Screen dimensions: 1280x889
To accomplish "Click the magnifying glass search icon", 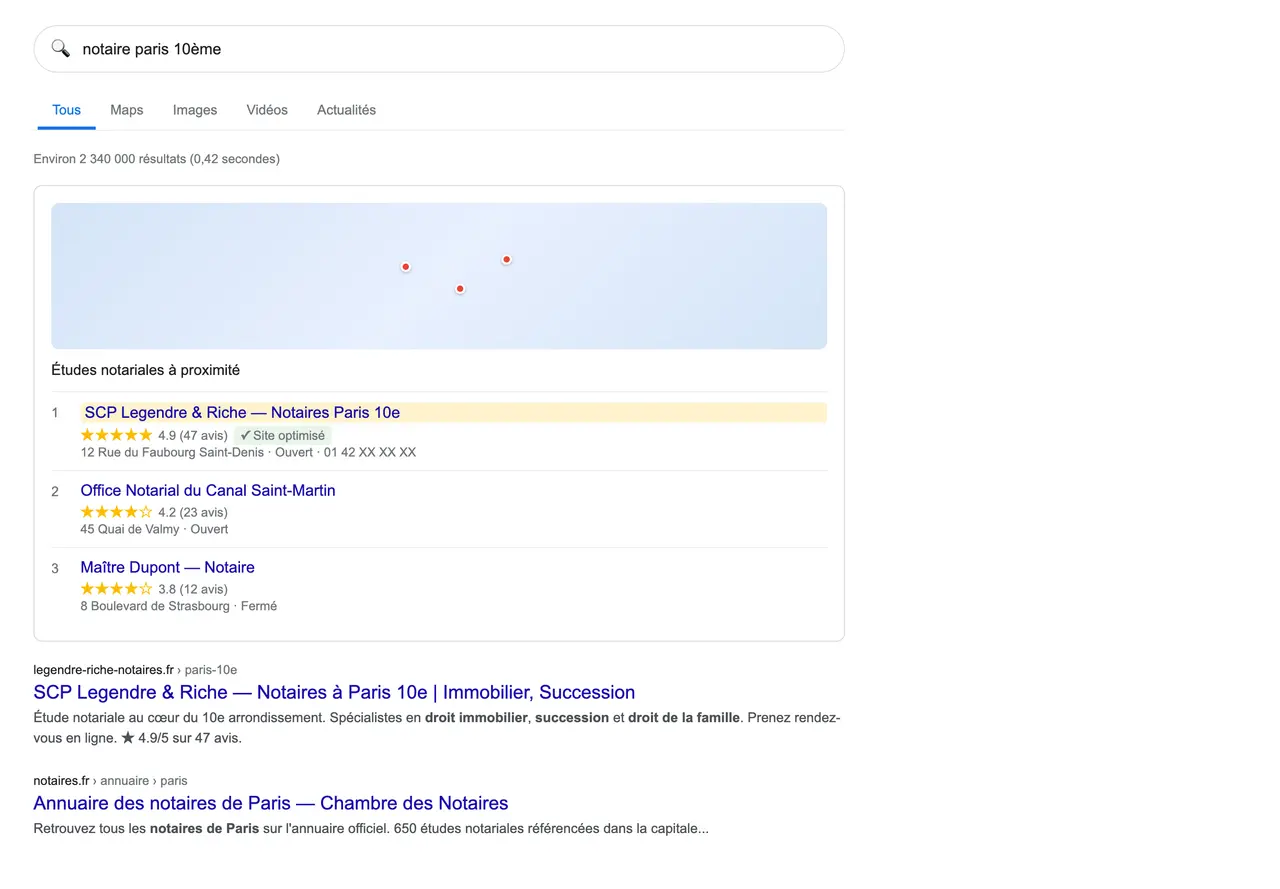I will click(61, 49).
